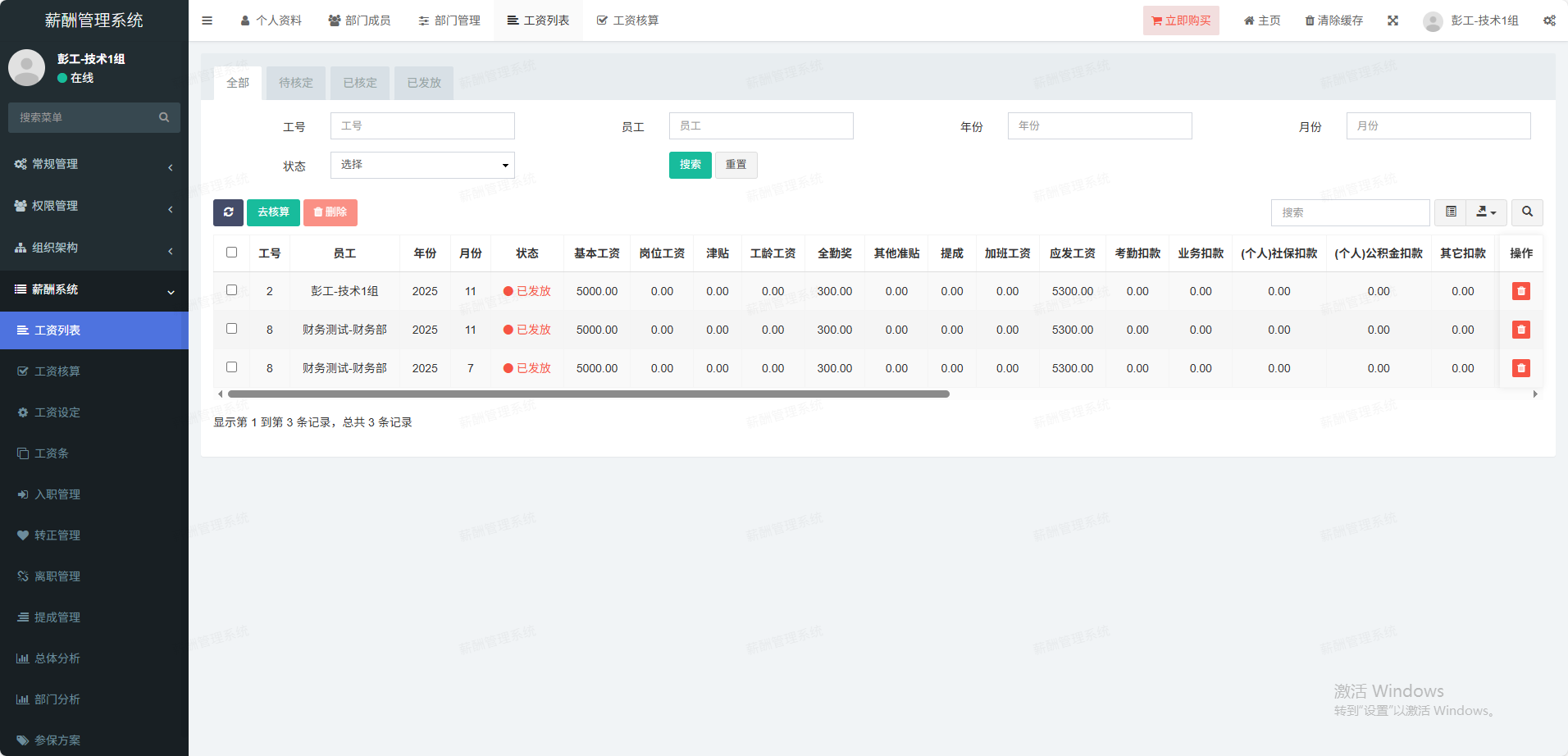The height and width of the screenshot is (756, 1568).
Task: Click the table search magnifier icon
Action: [x=1526, y=212]
